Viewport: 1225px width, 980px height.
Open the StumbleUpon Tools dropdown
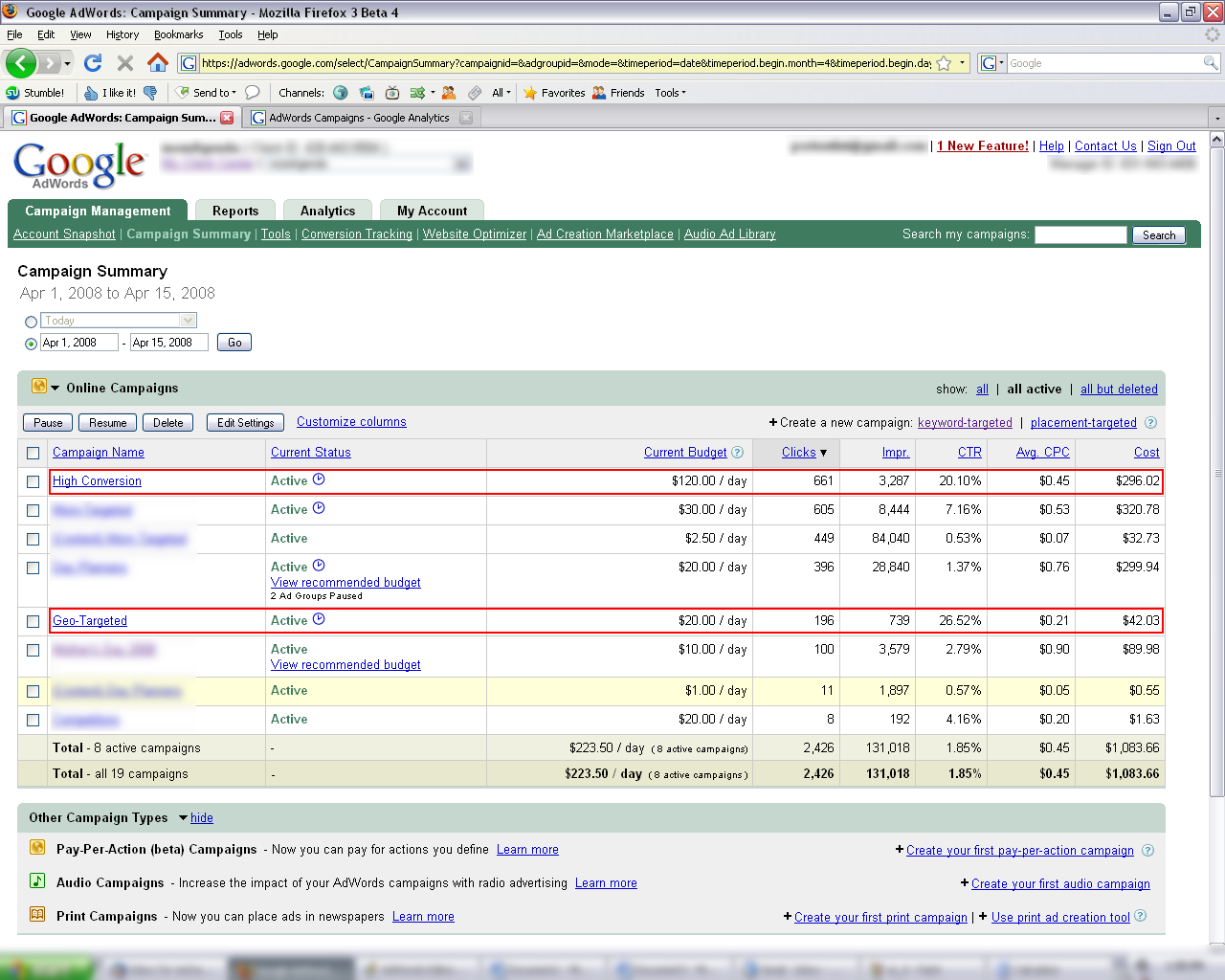tap(670, 93)
